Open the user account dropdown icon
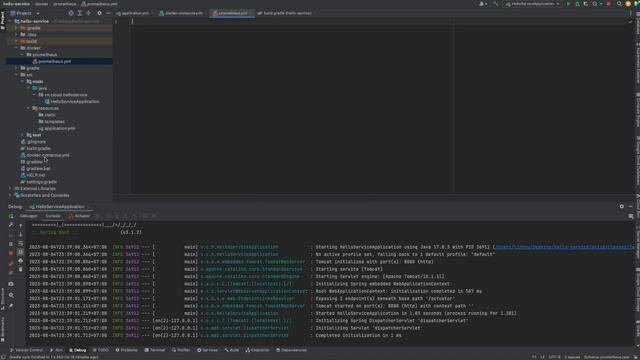Screen dimensions: 640x360 (482, 4)
